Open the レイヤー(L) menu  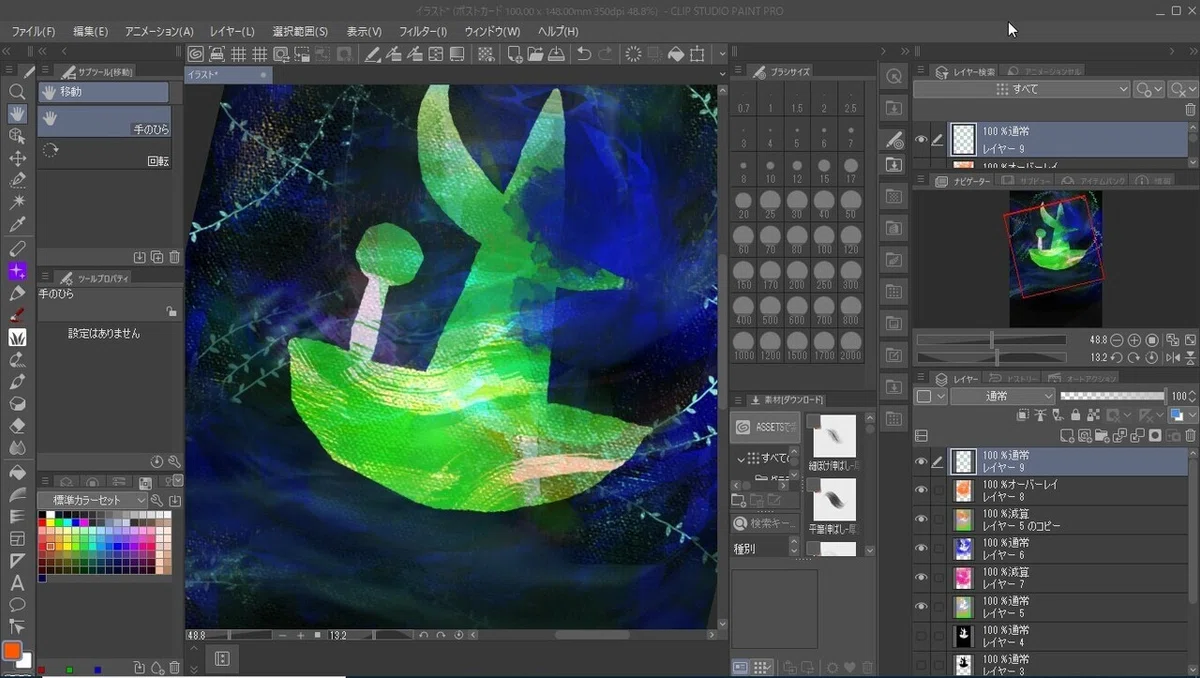[x=232, y=31]
